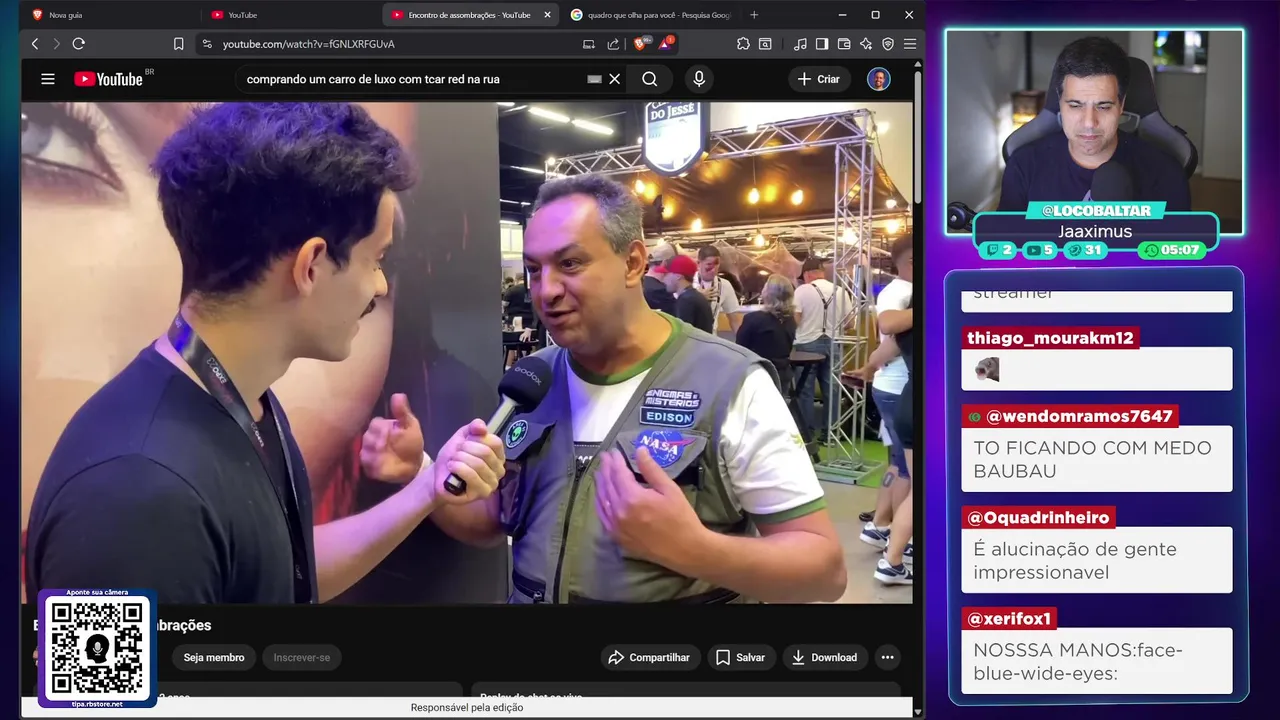
Task: Bookmark this page with the bookmark icon
Action: [178, 44]
